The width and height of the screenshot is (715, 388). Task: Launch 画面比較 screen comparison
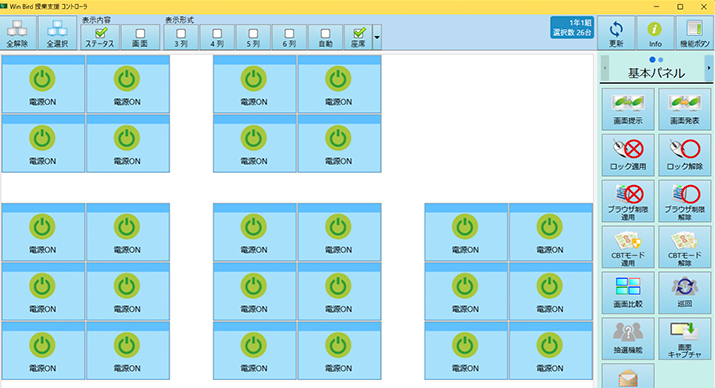pos(628,293)
